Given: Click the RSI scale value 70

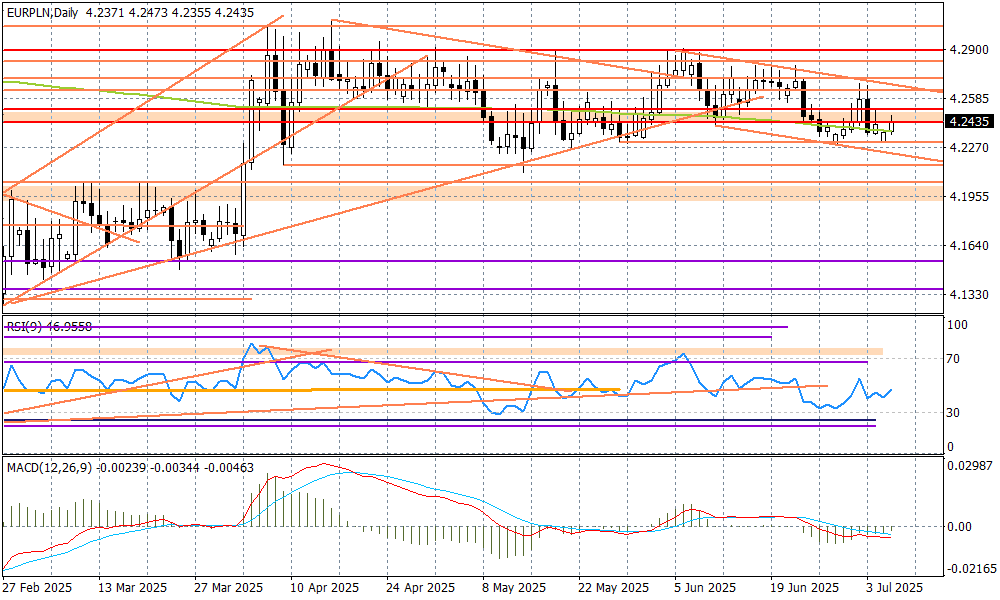Looking at the screenshot, I should [x=954, y=360].
